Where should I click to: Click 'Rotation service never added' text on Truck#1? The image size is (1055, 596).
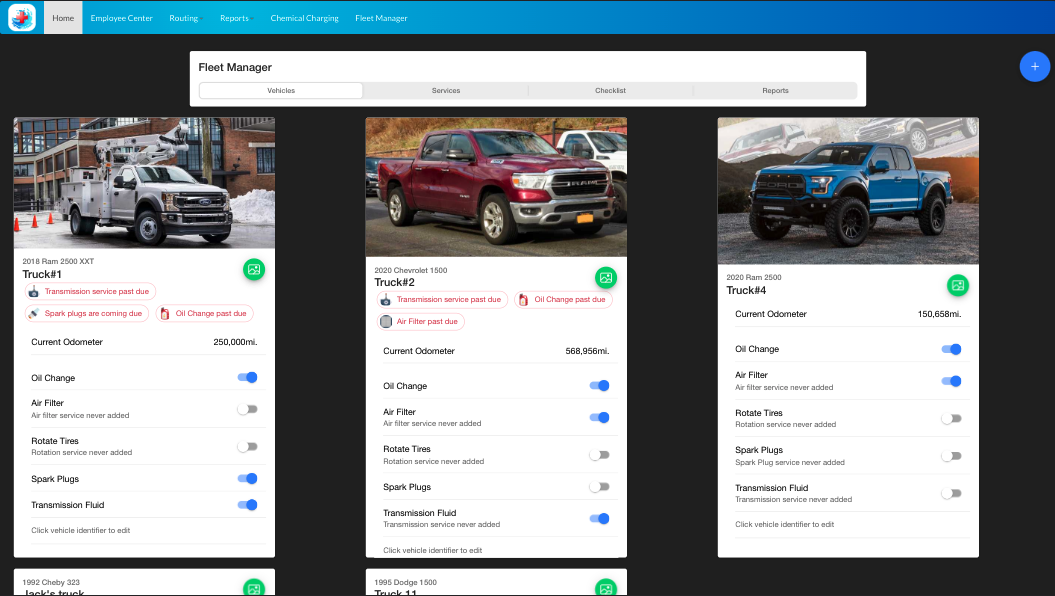(81, 452)
